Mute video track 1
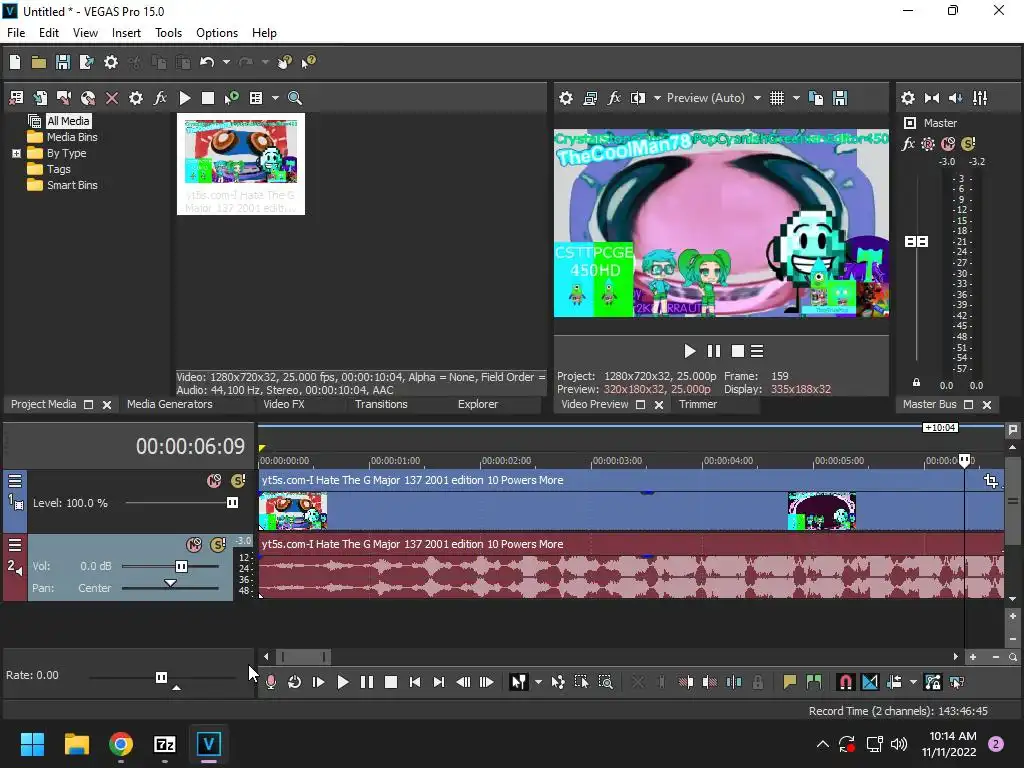 (x=214, y=481)
